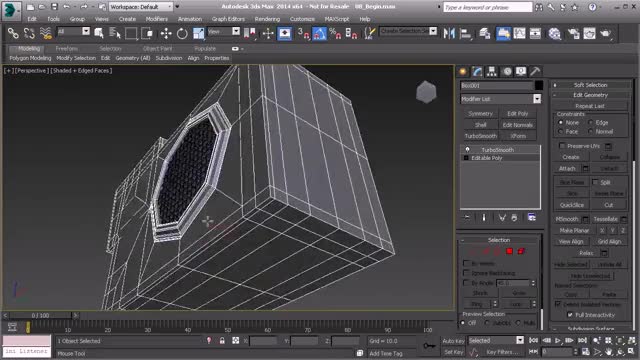
Task: Open the Motion command panel tab
Action: [507, 71]
